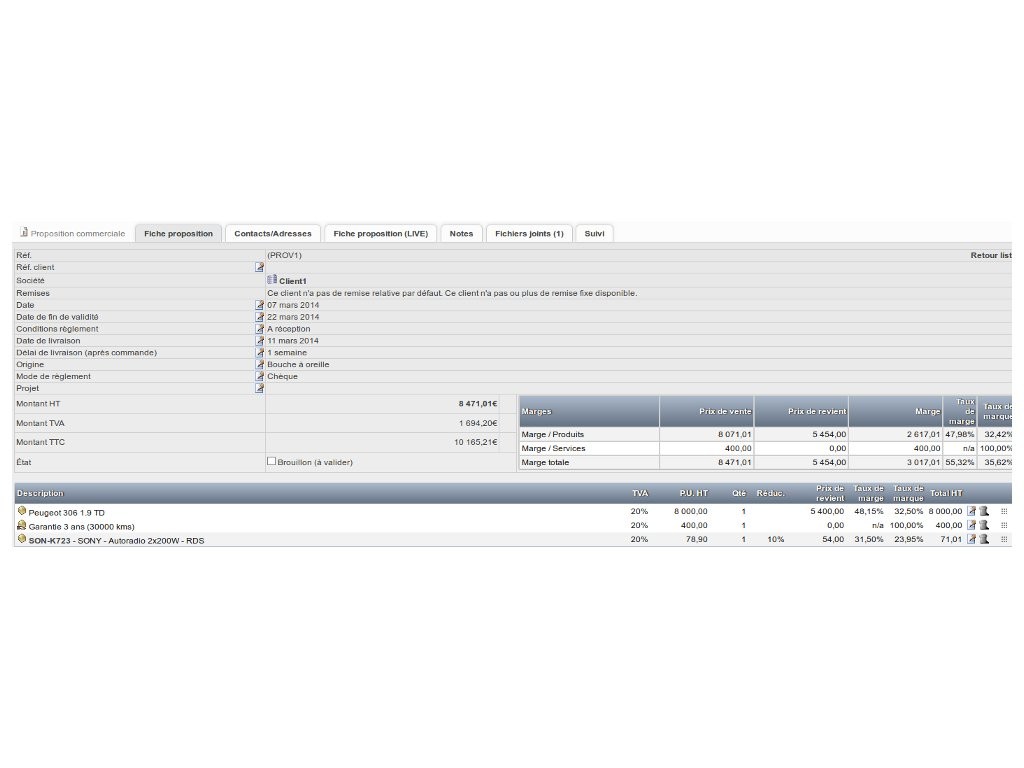
Task: Edit Date de fin de validité
Action: point(259,317)
